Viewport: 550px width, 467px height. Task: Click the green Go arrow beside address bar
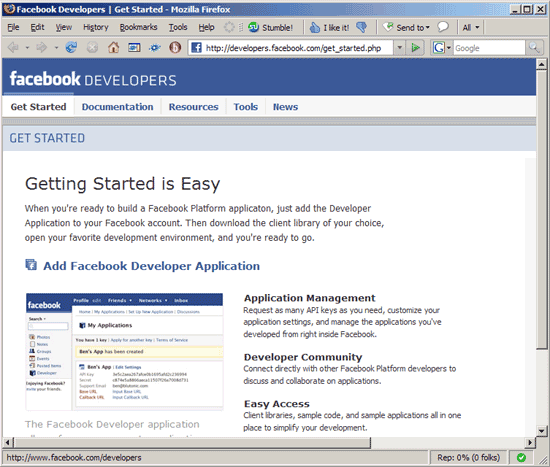(x=415, y=47)
